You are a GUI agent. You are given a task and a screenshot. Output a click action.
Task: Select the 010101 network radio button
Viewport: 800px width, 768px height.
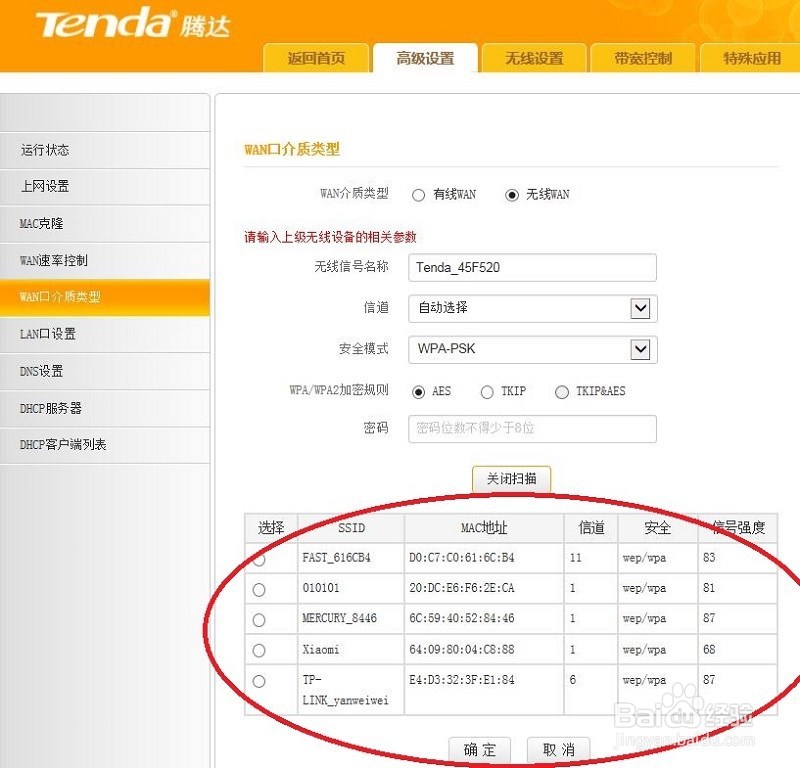[x=259, y=590]
